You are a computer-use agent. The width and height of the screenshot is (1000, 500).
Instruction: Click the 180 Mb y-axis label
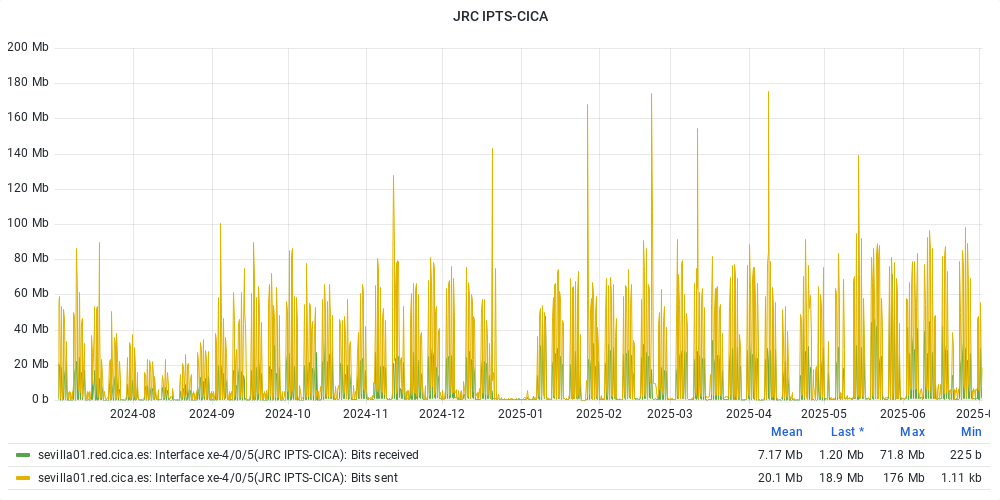click(x=27, y=82)
